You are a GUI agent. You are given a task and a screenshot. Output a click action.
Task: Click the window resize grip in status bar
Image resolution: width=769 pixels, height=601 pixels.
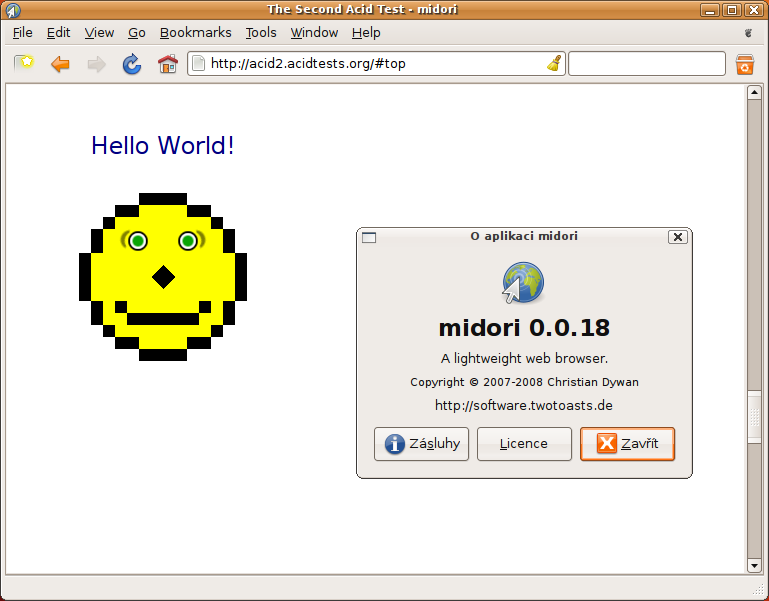(758, 588)
